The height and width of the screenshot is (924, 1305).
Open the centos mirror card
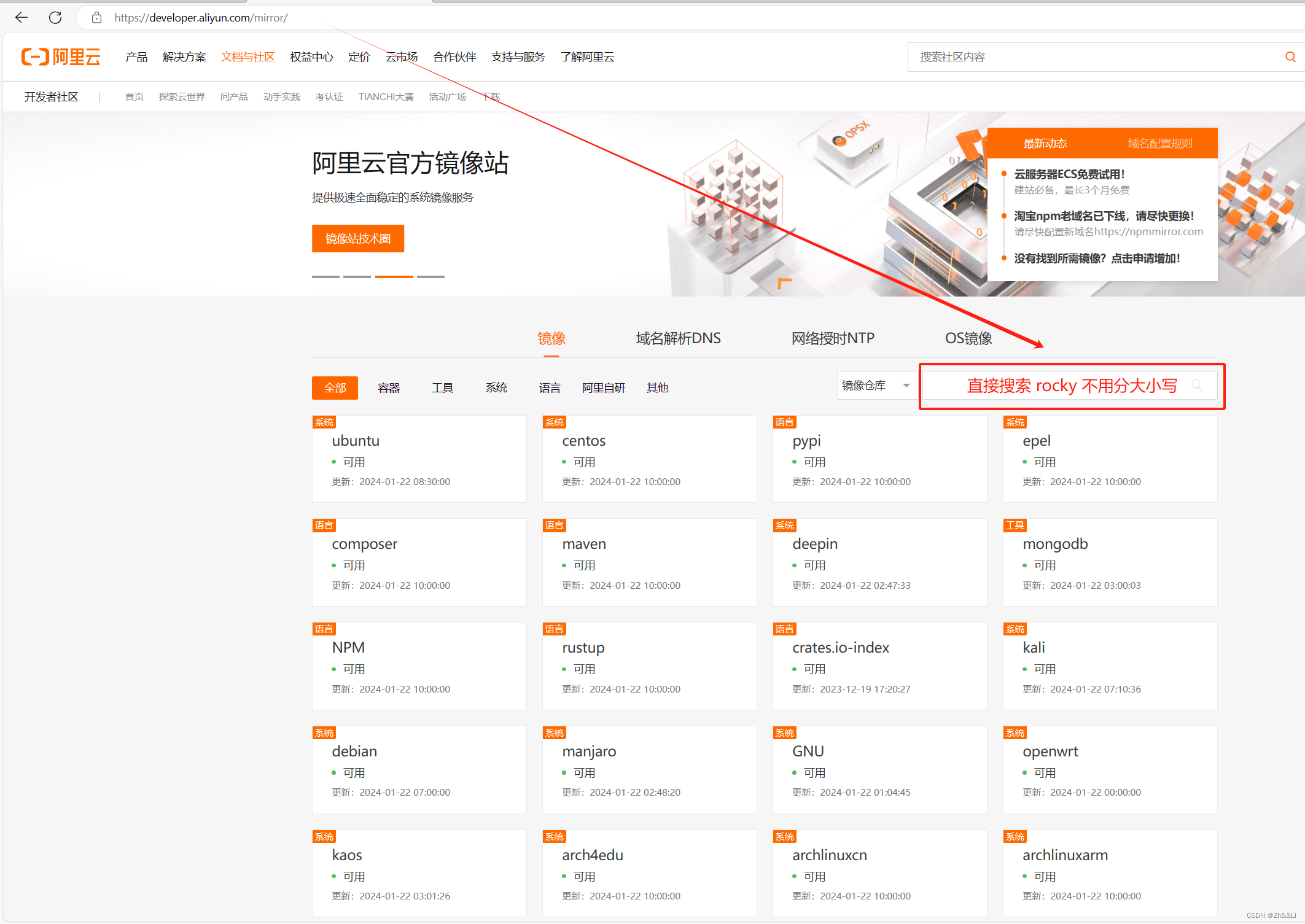(x=650, y=459)
